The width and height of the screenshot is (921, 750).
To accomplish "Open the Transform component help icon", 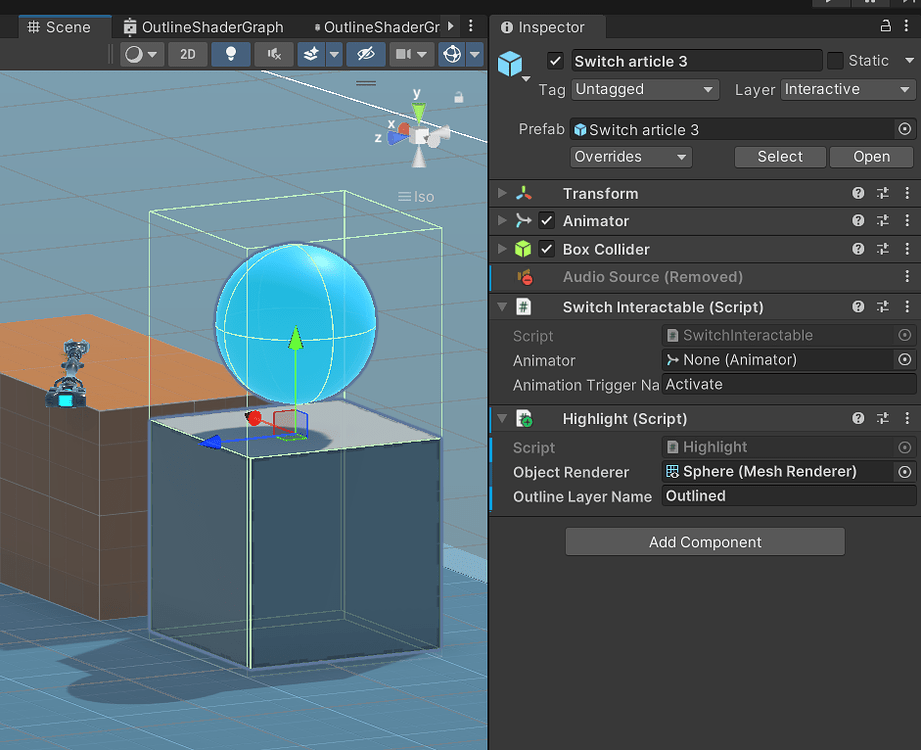I will pos(858,193).
